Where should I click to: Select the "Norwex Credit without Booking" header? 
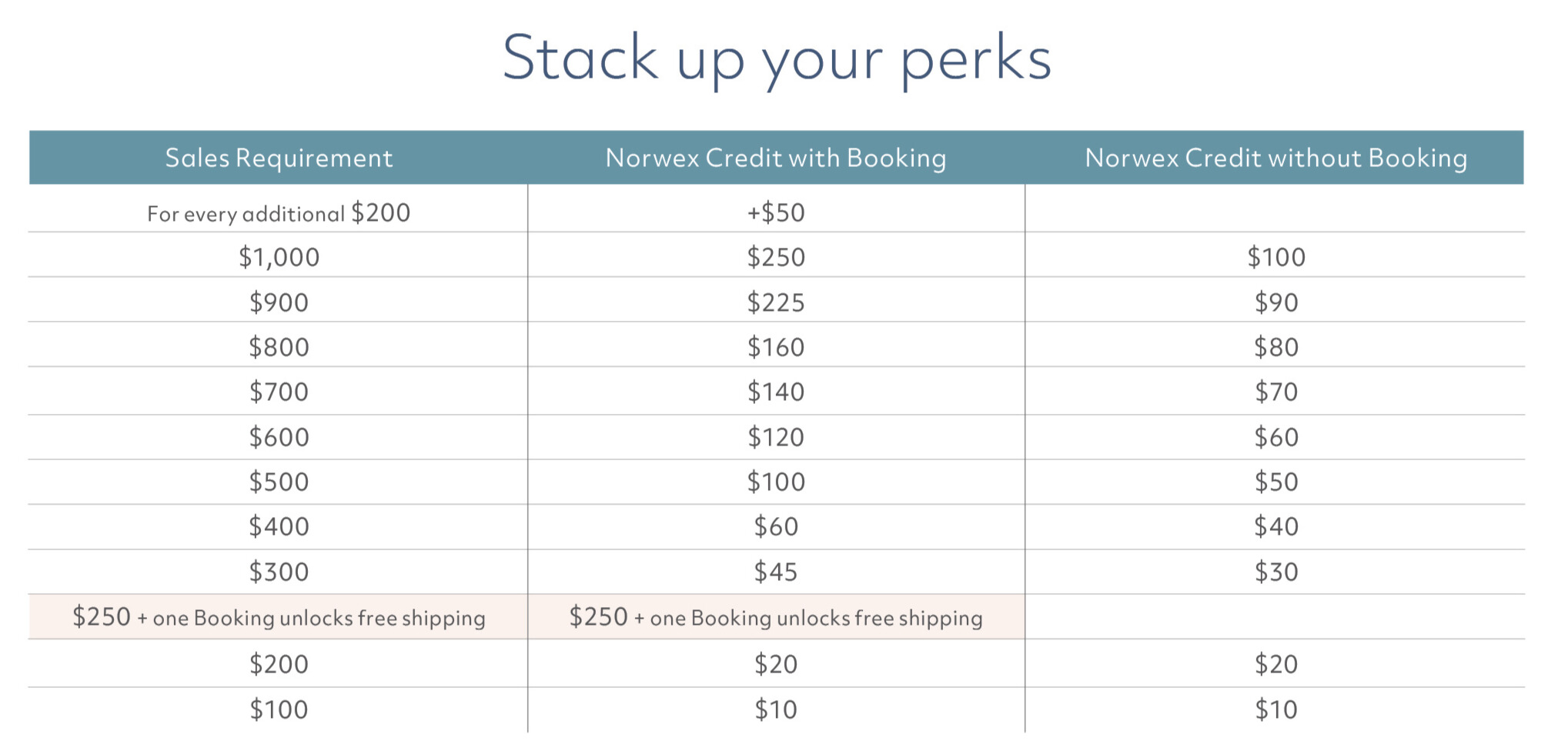pyautogui.click(x=1275, y=158)
